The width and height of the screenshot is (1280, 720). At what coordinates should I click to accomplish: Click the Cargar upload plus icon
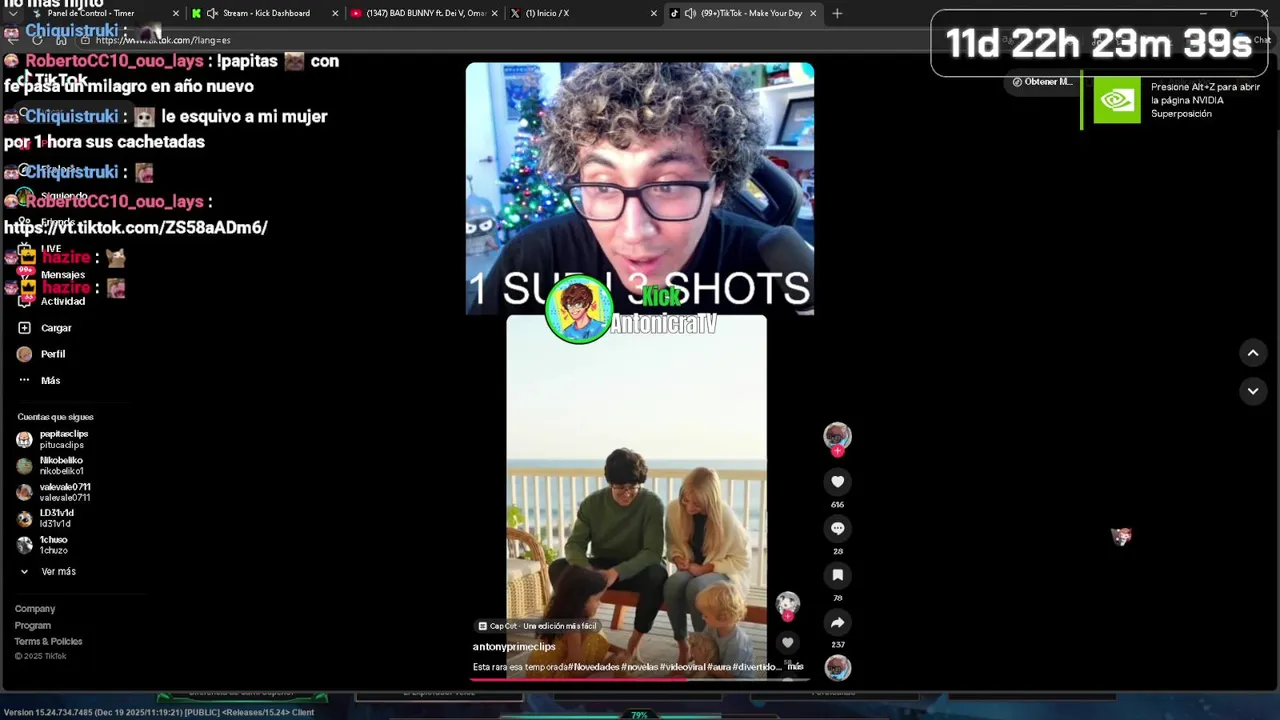[x=24, y=328]
